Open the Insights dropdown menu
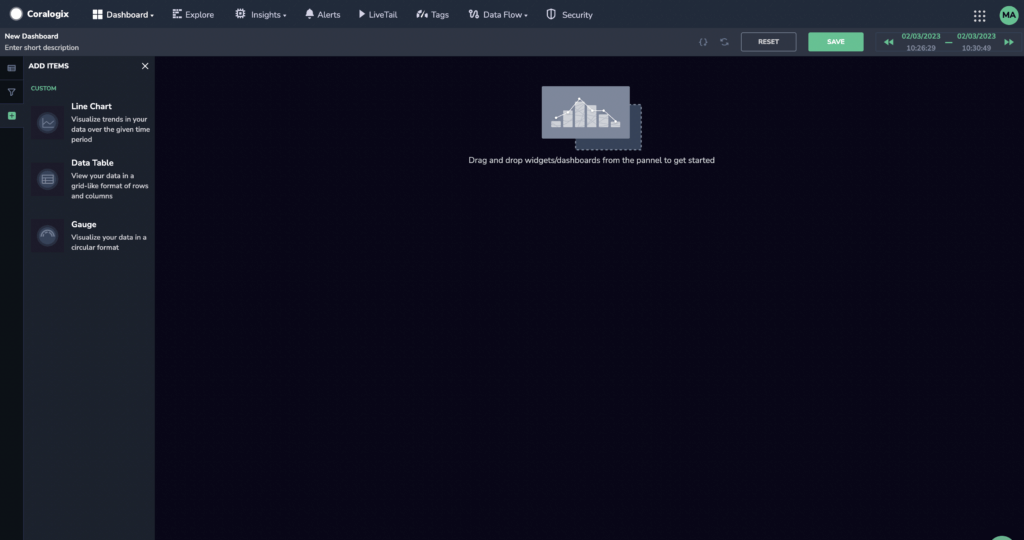The image size is (1024, 540). click(x=261, y=14)
